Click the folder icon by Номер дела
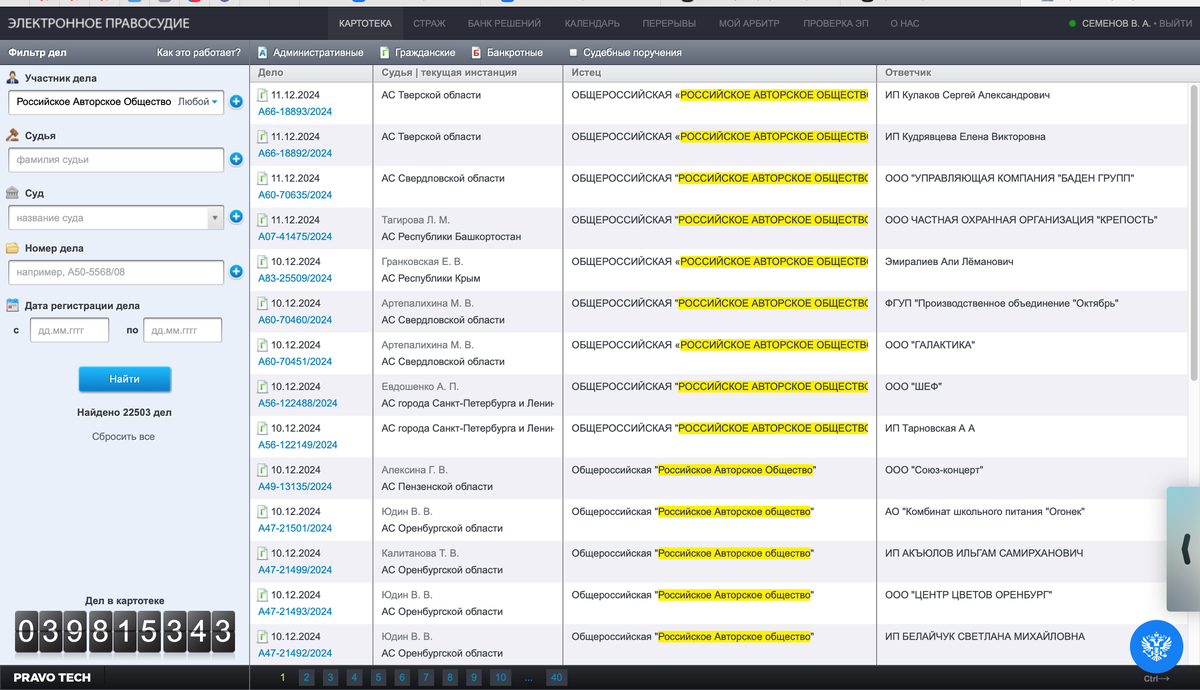Viewport: 1200px width, 690px height. tap(13, 248)
